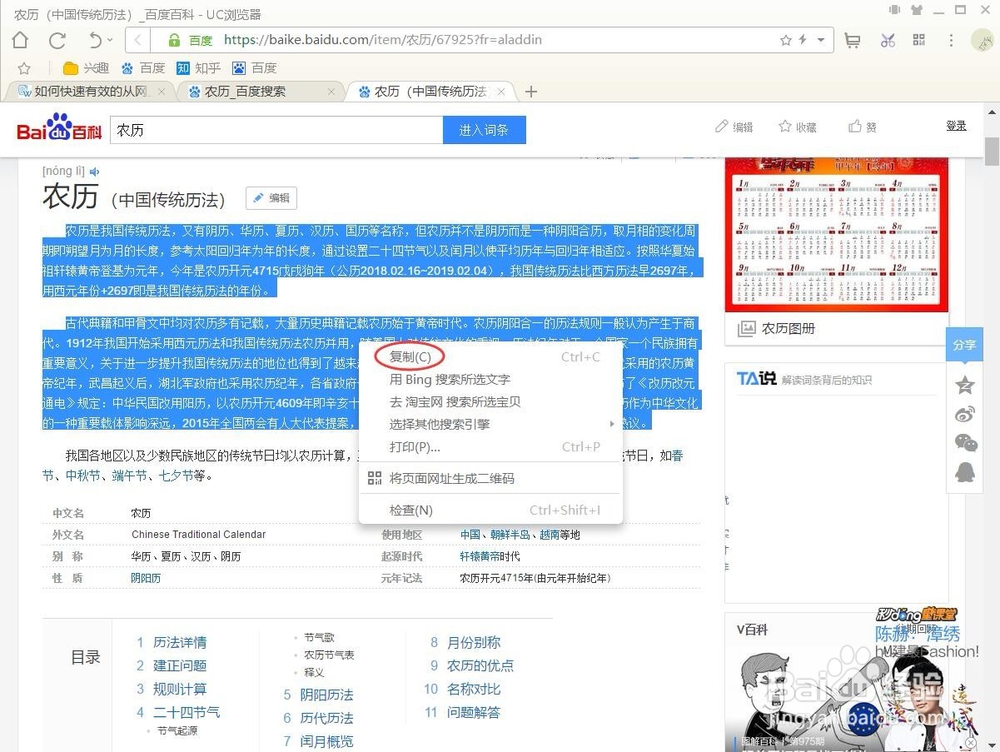Screen dimensions: 1000x752
Task: Open first 百度 bookmark after 兴趣
Action: tap(143, 68)
